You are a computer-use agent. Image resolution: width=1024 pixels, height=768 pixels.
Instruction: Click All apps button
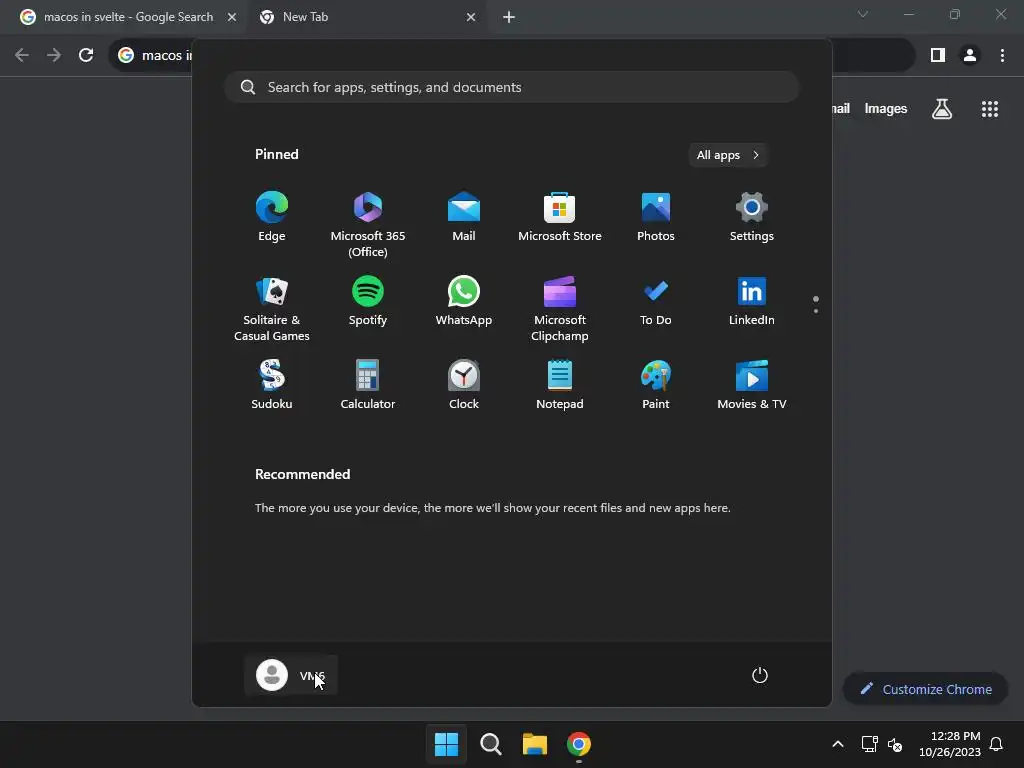(x=728, y=155)
